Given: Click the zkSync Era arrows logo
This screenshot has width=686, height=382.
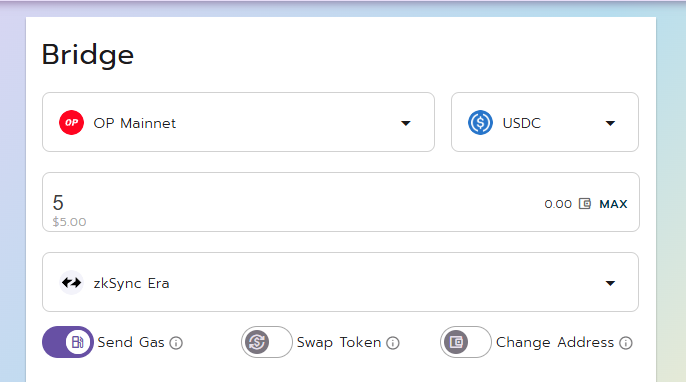Looking at the screenshot, I should coord(71,283).
